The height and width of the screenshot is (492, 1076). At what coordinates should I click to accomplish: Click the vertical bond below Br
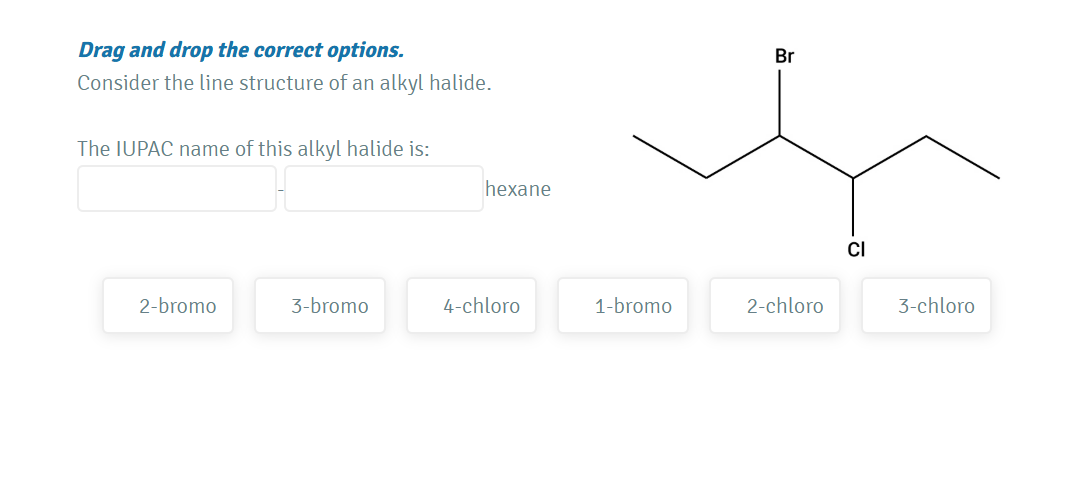(780, 102)
